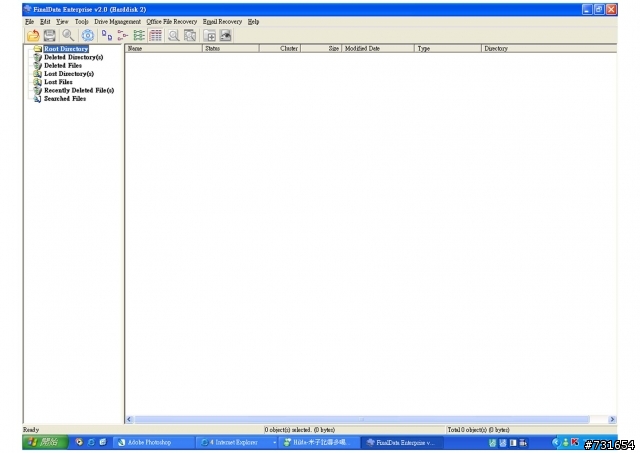
Task: Sort by the Type column header
Action: (448, 48)
